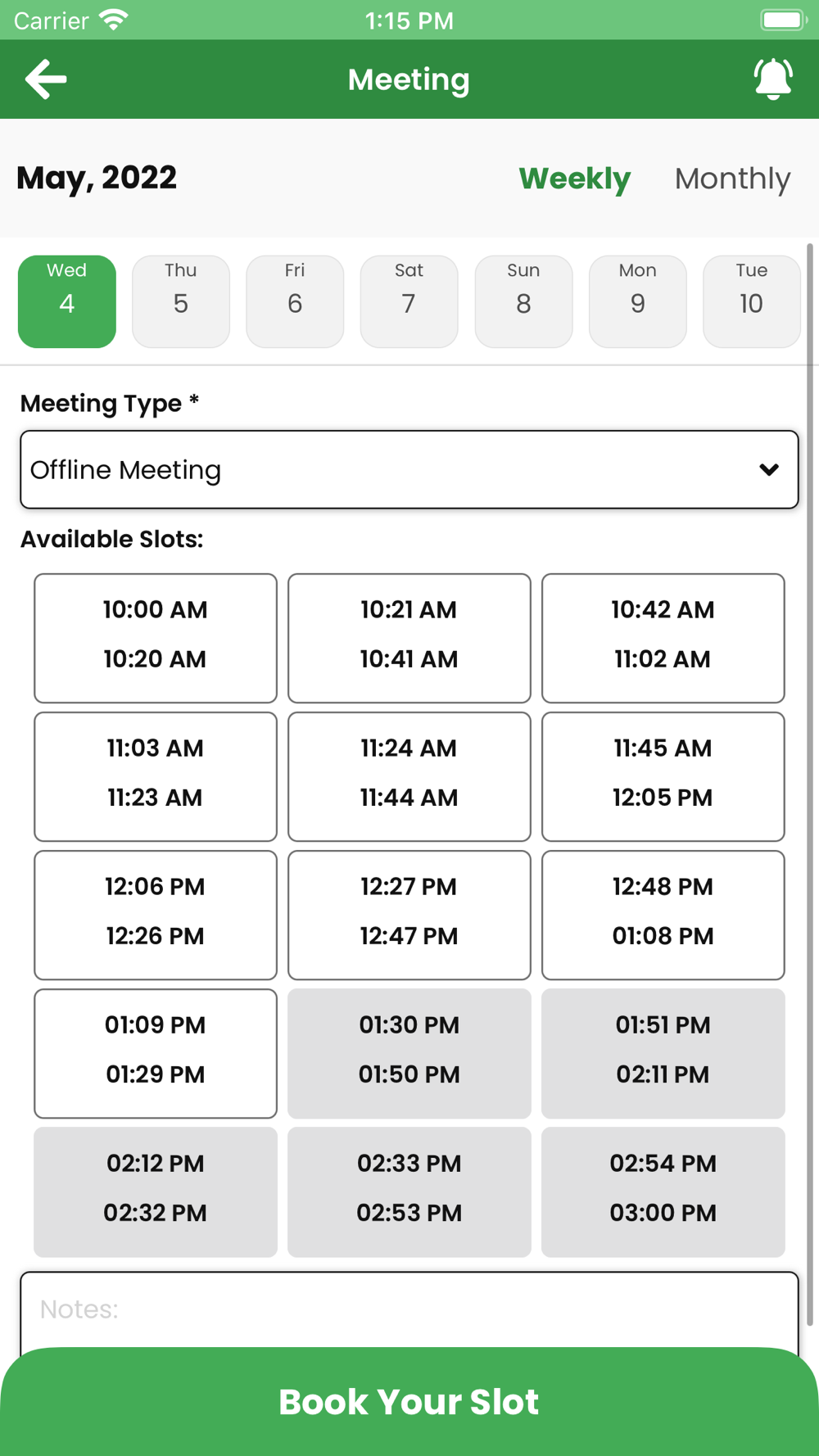Click the Book Your Slot button
Image resolution: width=819 pixels, height=1456 pixels.
409,1401
